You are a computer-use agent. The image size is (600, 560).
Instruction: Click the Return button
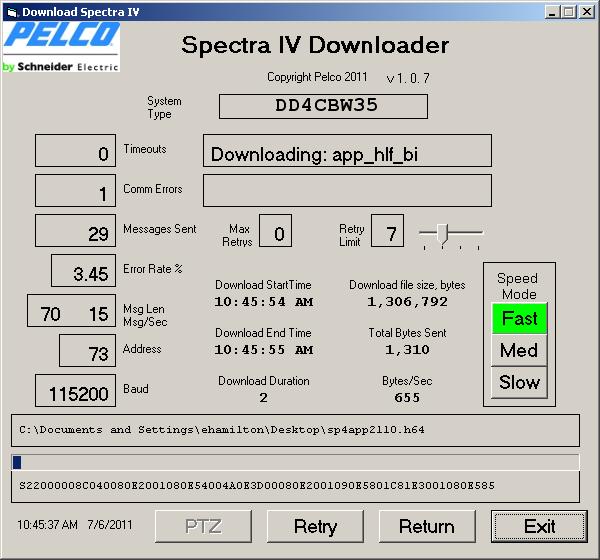click(427, 526)
